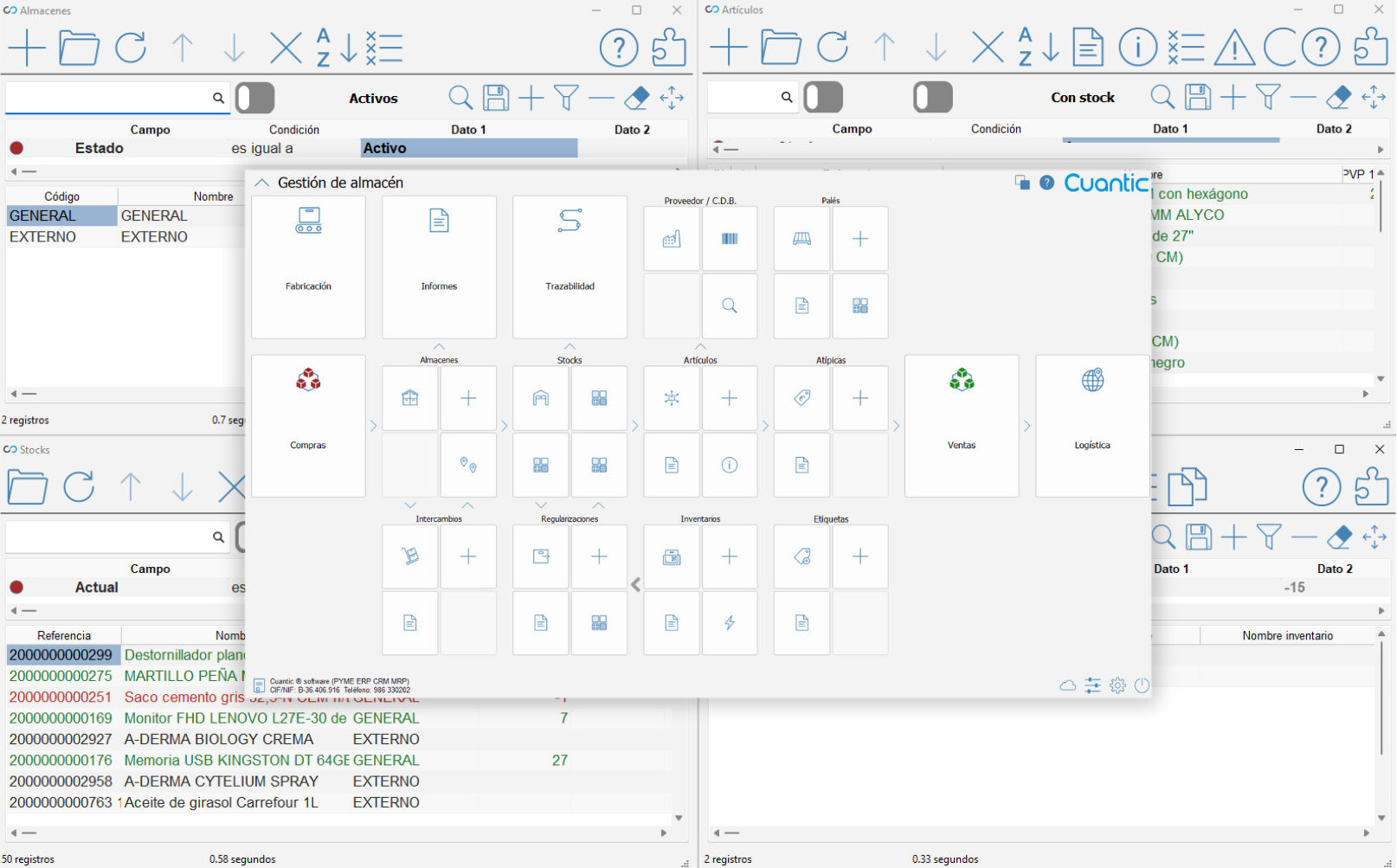Viewport: 1397px width, 868px height.
Task: Click the sort A-Z icon in Almacenes toolbar
Action: click(336, 48)
